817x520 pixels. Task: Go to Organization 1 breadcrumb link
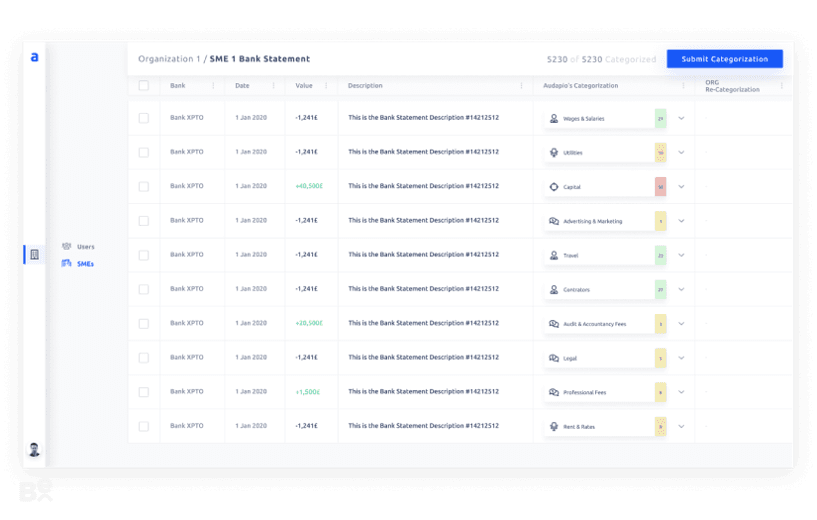click(x=169, y=59)
